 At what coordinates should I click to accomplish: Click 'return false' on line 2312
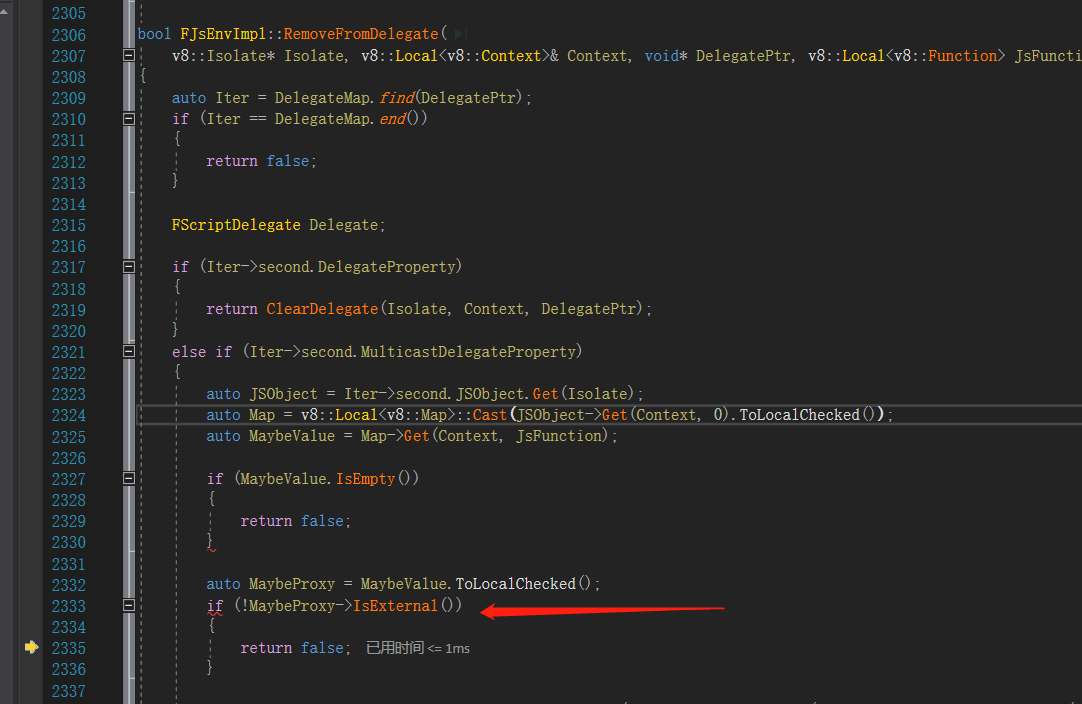click(x=257, y=161)
